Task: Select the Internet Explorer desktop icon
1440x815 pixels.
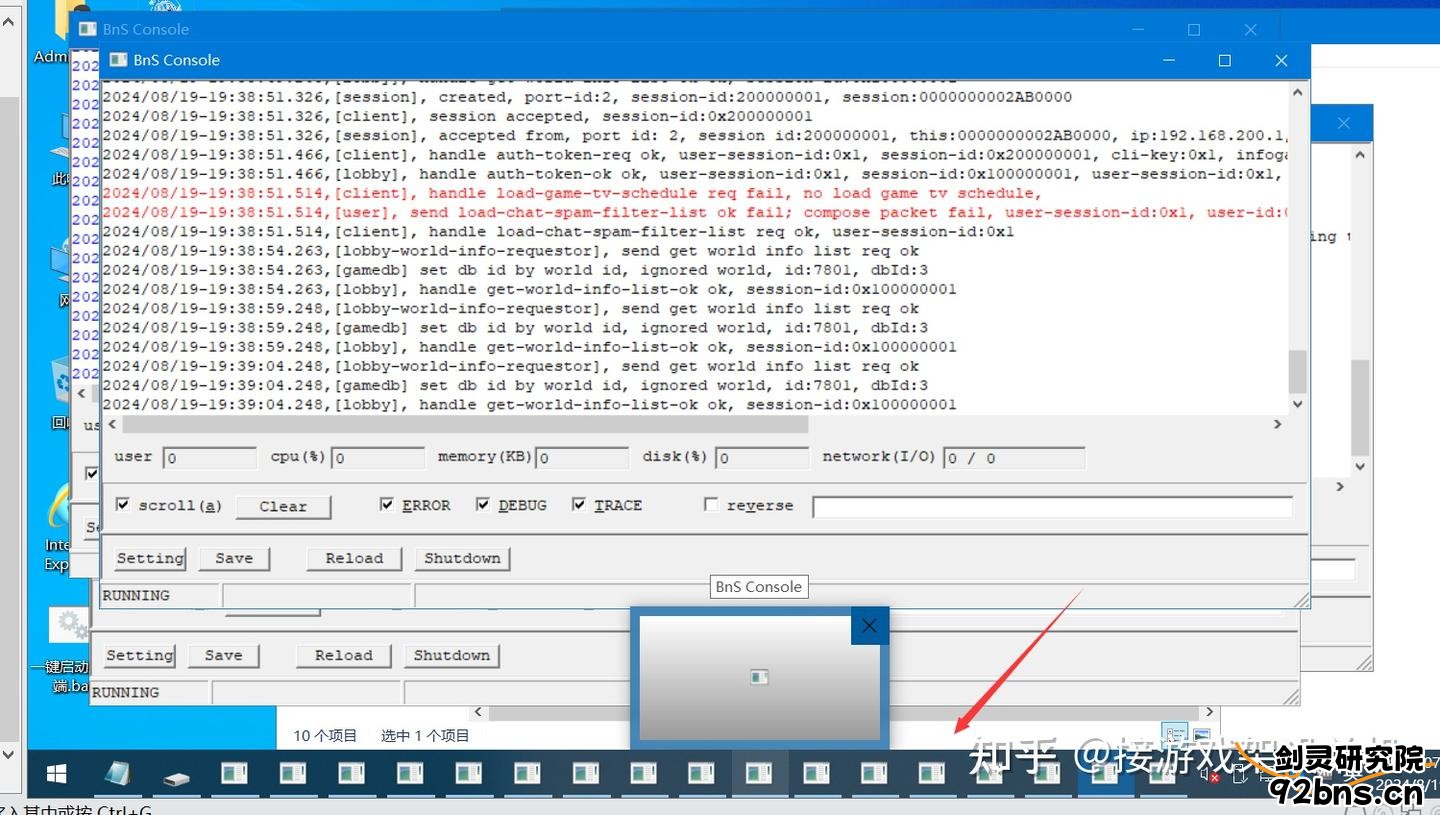Action: point(57,525)
